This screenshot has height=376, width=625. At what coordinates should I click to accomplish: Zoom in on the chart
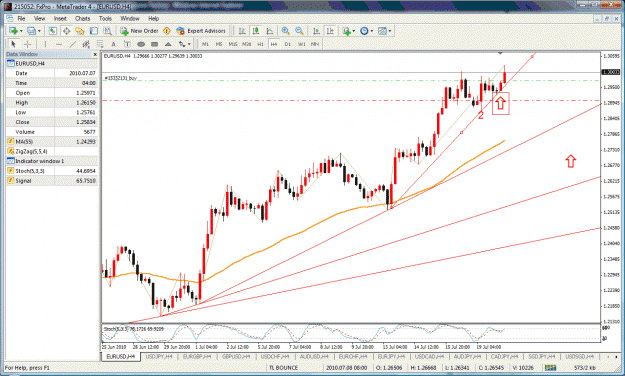[285, 31]
